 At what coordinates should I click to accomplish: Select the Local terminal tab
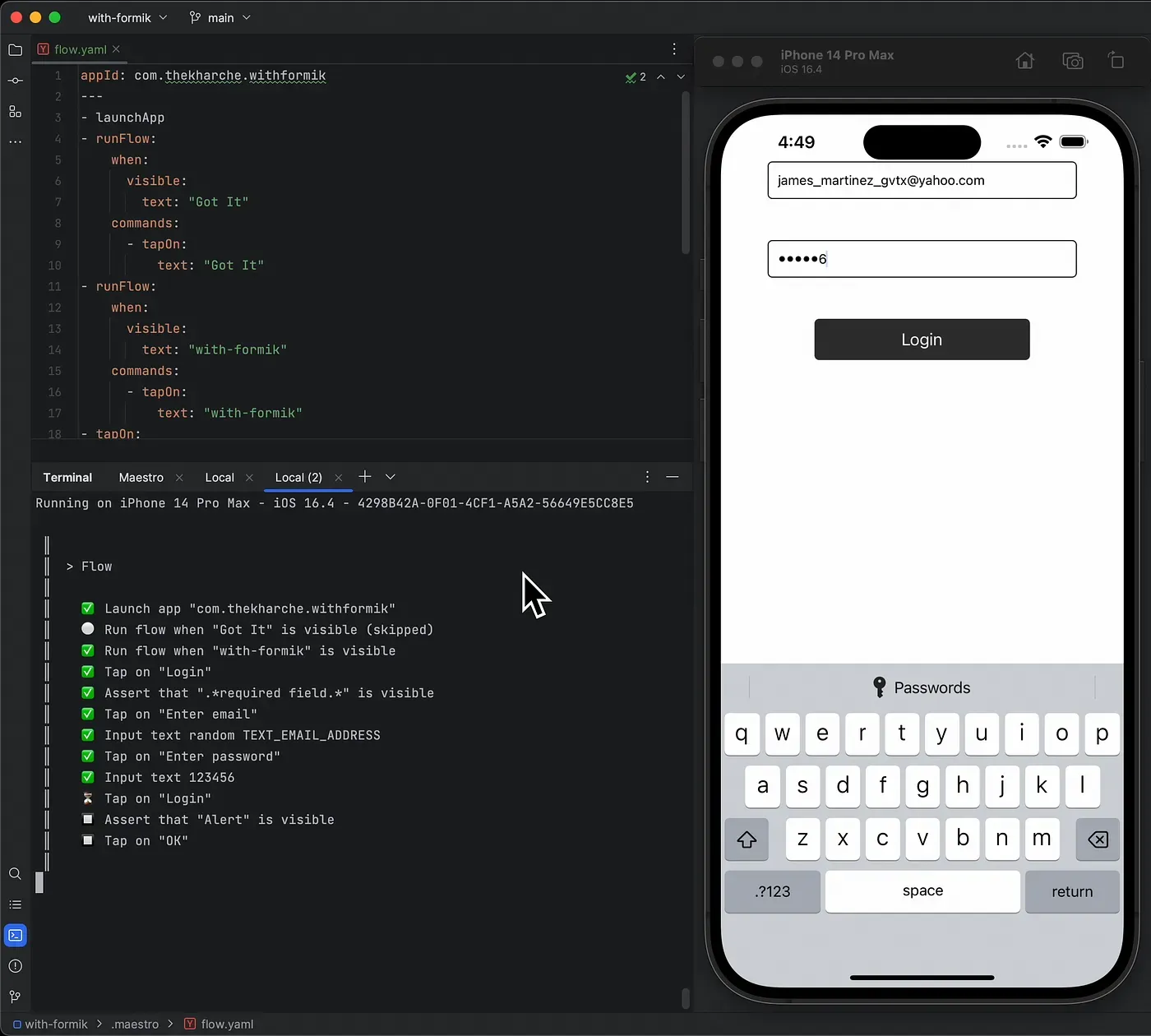pyautogui.click(x=220, y=478)
